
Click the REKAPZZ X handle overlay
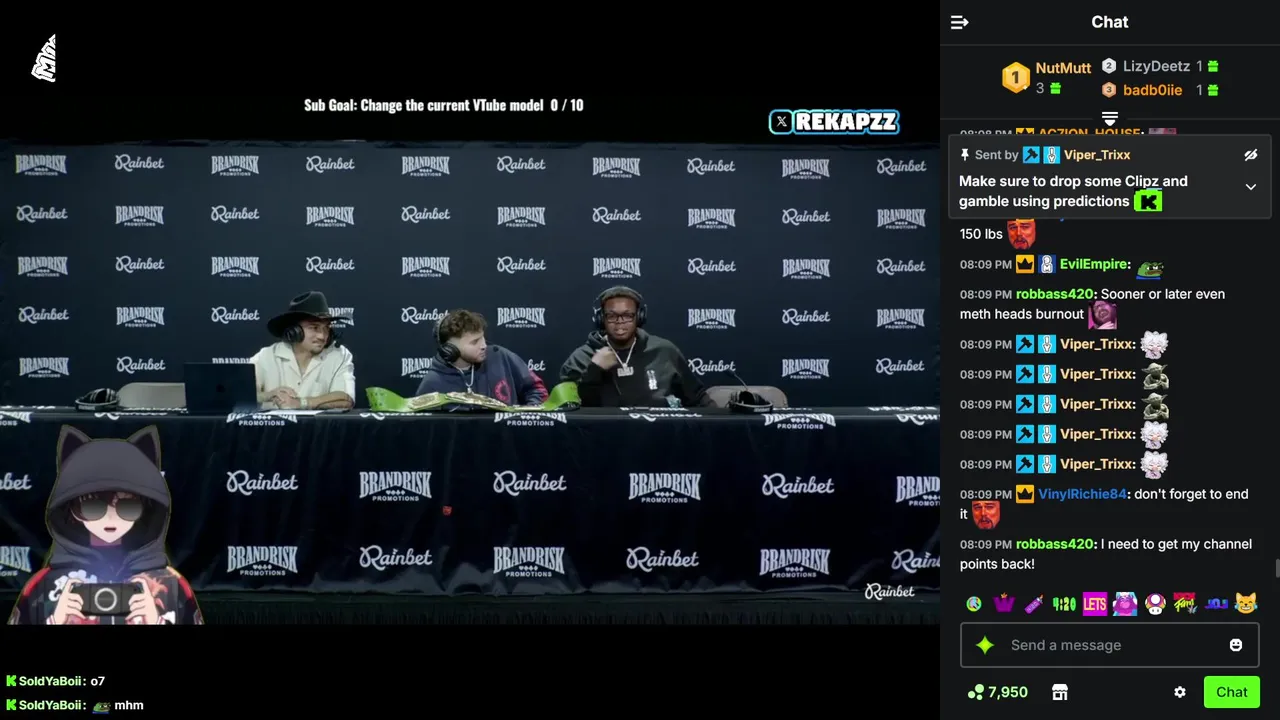tap(834, 122)
